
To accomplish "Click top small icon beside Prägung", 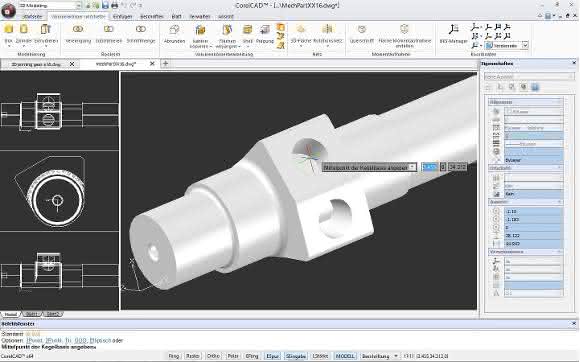I will (281, 27).
